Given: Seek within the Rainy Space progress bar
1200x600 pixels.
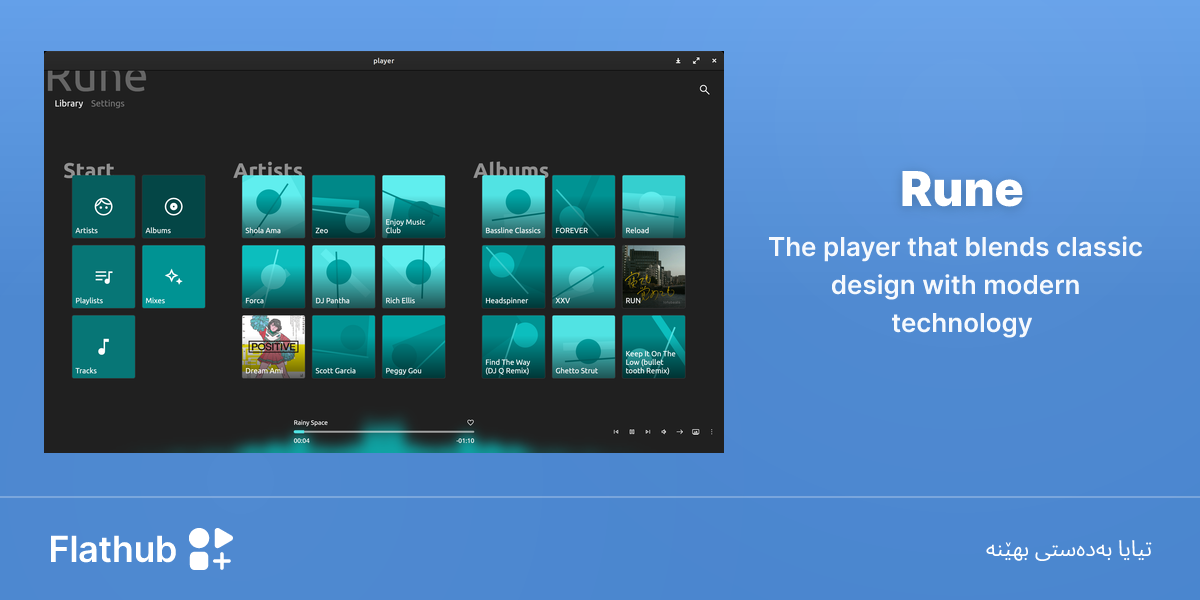Looking at the screenshot, I should (384, 432).
